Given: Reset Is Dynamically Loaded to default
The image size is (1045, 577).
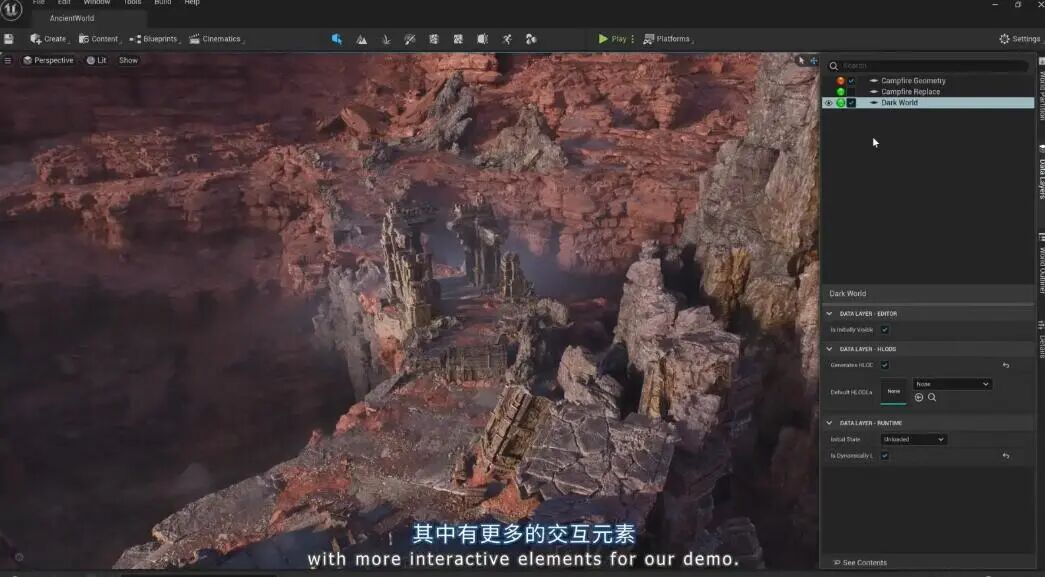Looking at the screenshot, I should point(1006,456).
